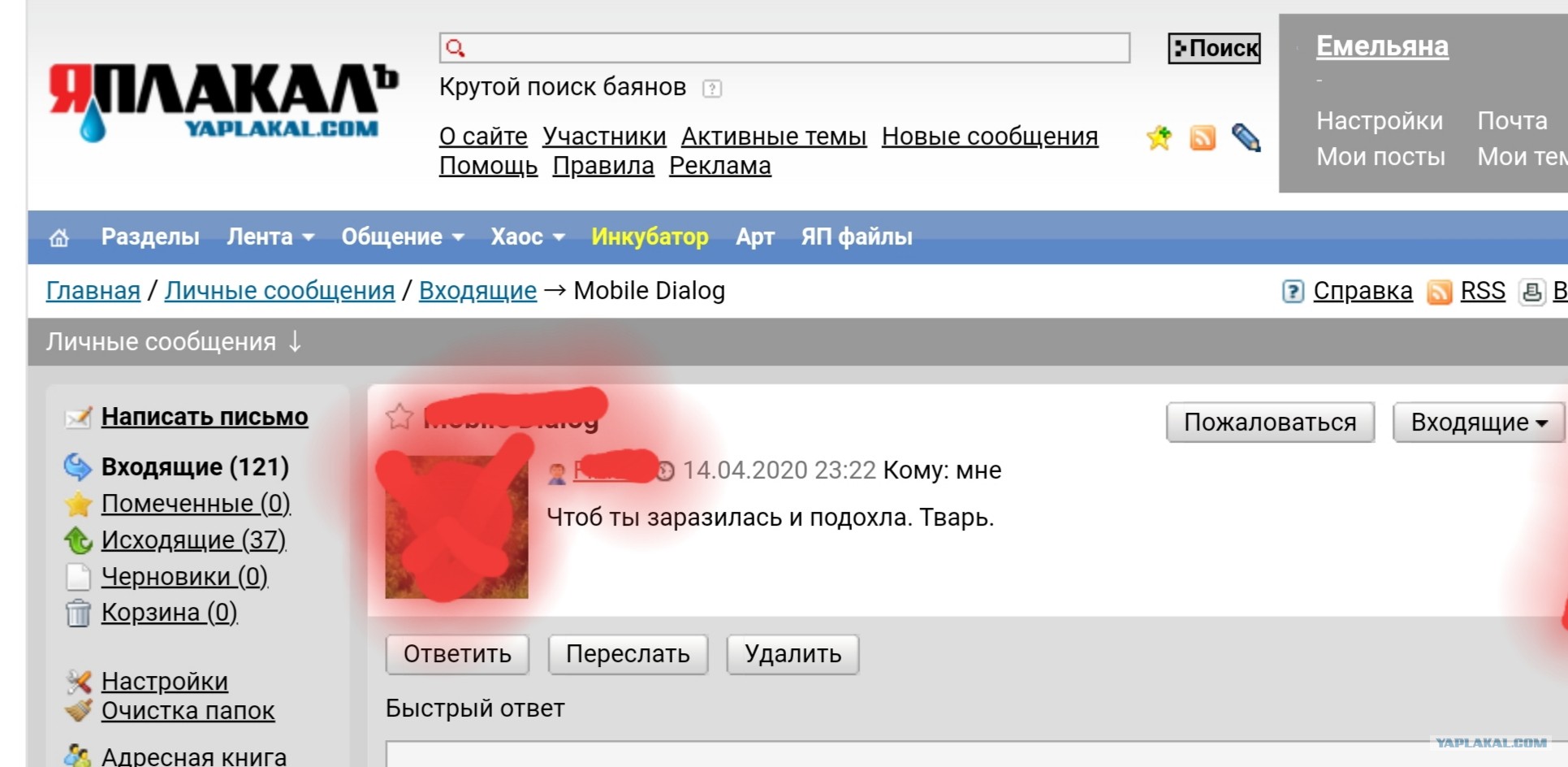
Task: Click the search input field
Action: tap(784, 48)
